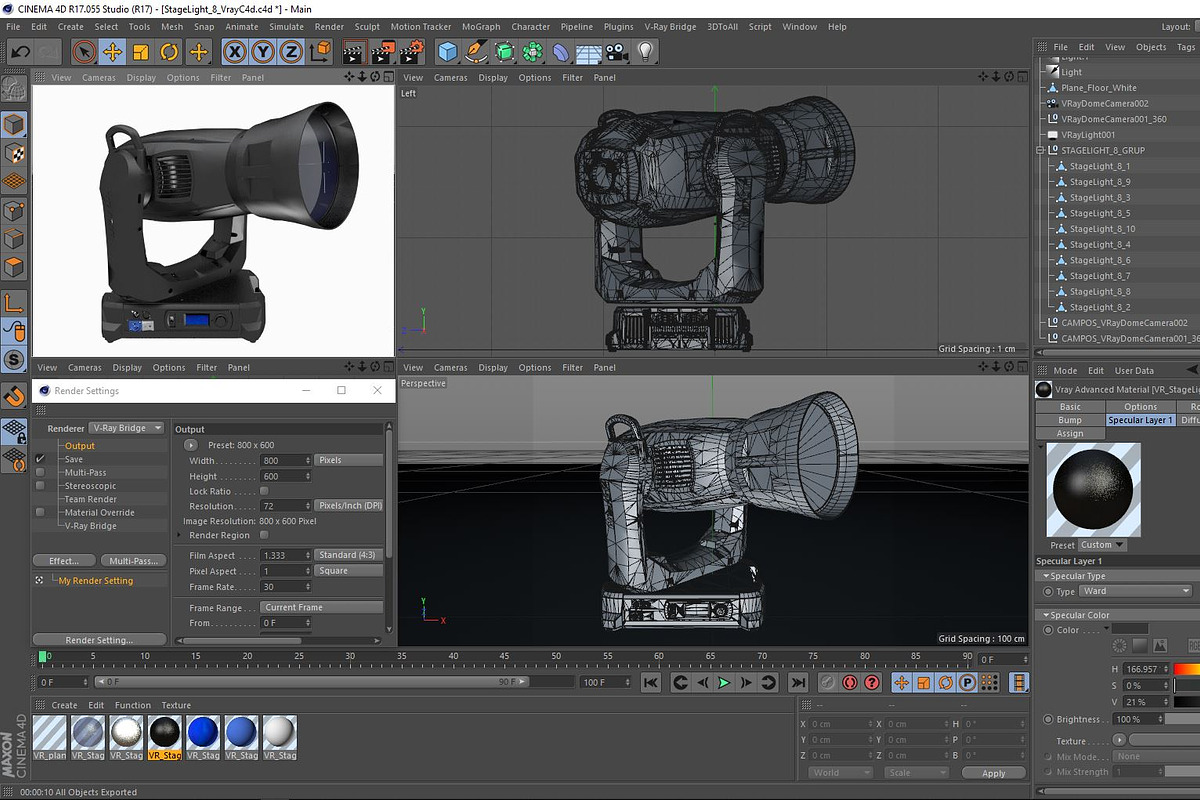Viewport: 1200px width, 800px height.
Task: Open the Specular Type Ward dropdown
Action: (1137, 592)
